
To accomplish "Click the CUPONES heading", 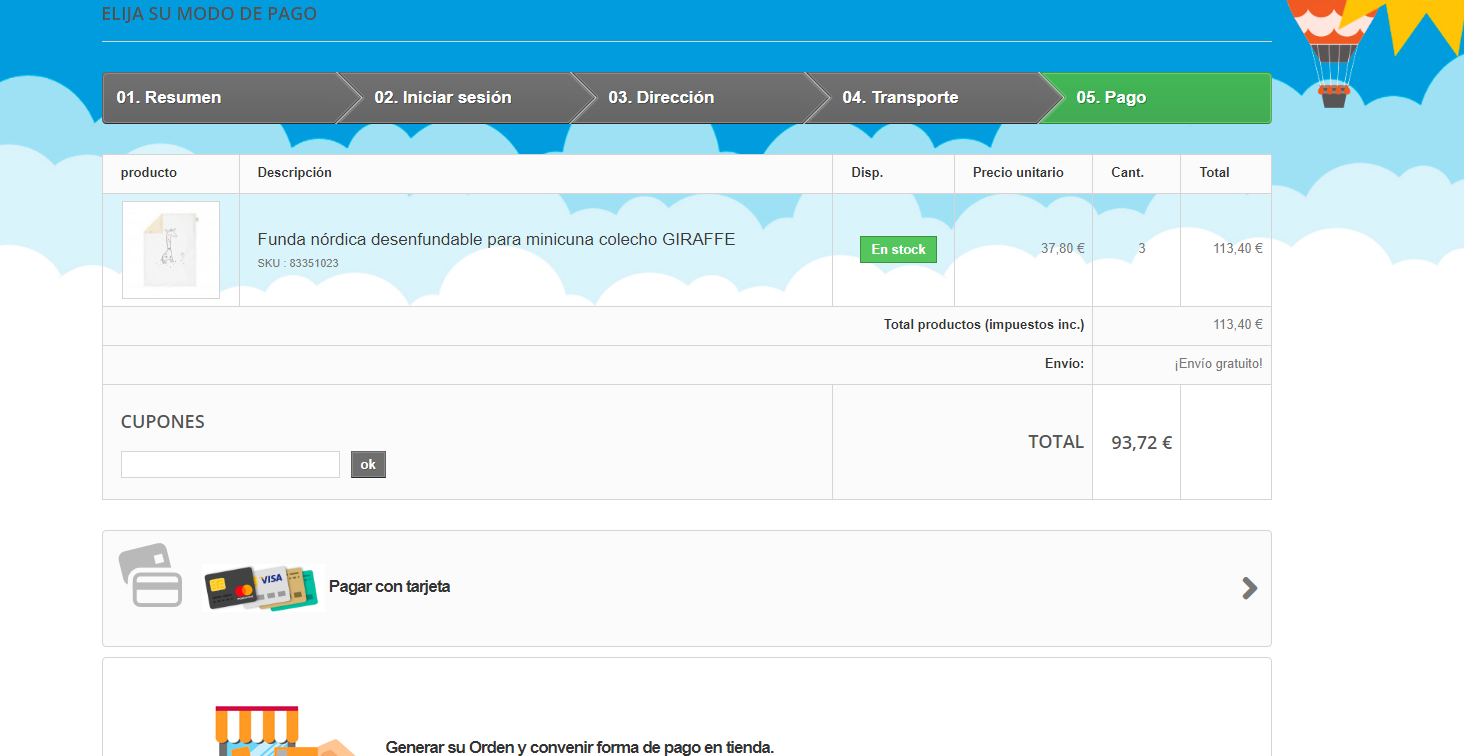I will [163, 422].
